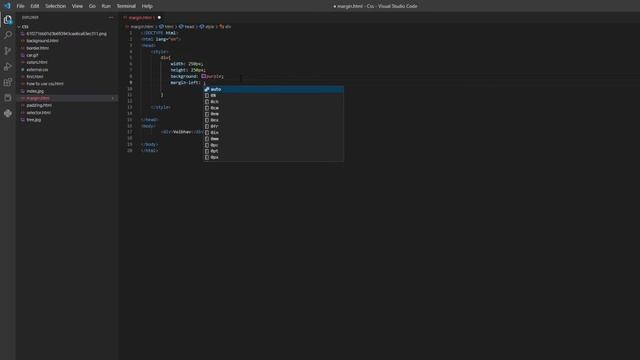This screenshot has height=360, width=640.
Task: Choose '0mm' from the autocomplete list
Action: pos(273,139)
